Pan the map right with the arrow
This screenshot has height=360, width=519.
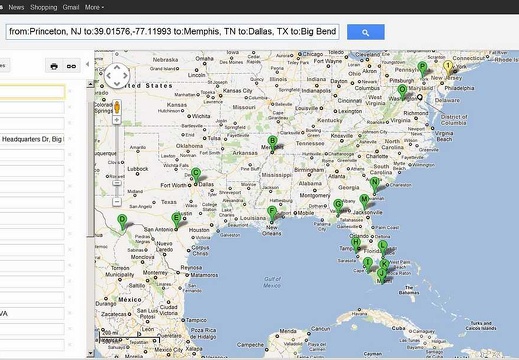(125, 75)
